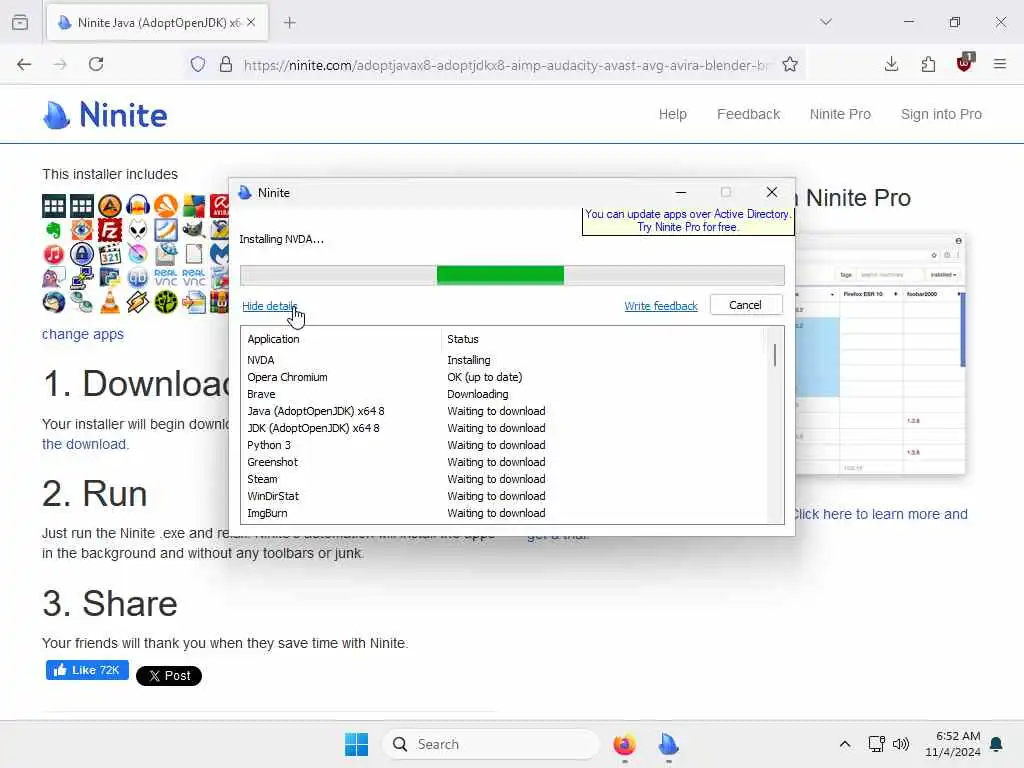The image size is (1024, 768).
Task: Click the X Post share button
Action: pyautogui.click(x=168, y=676)
